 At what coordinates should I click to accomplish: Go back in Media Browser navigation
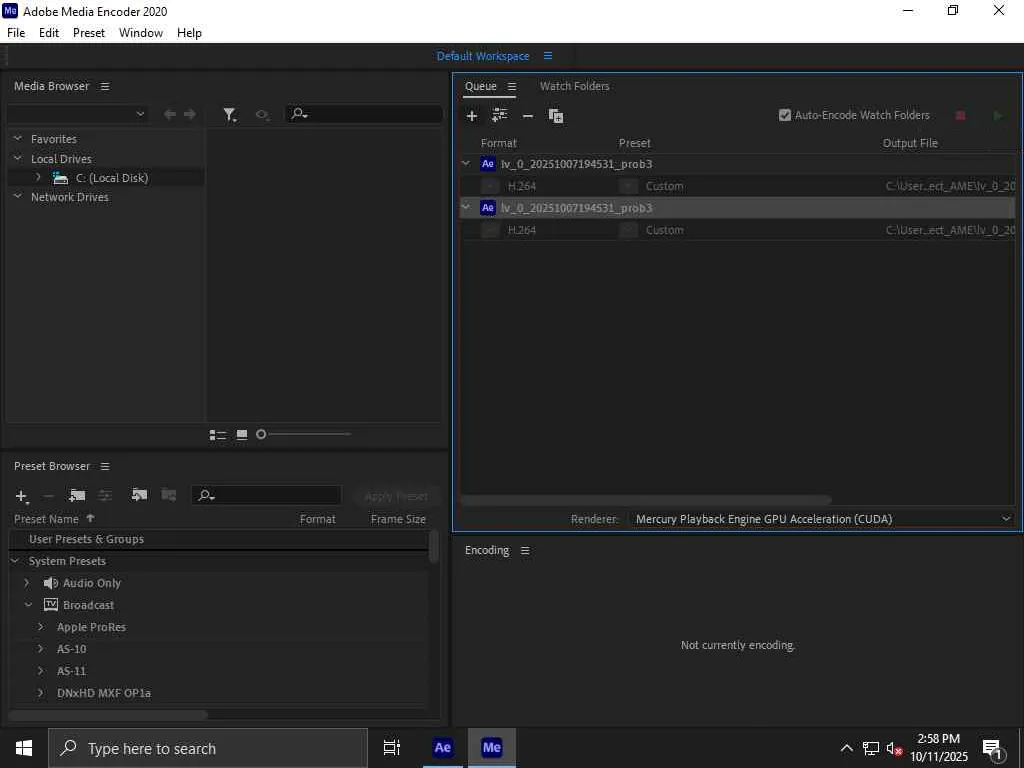170,114
